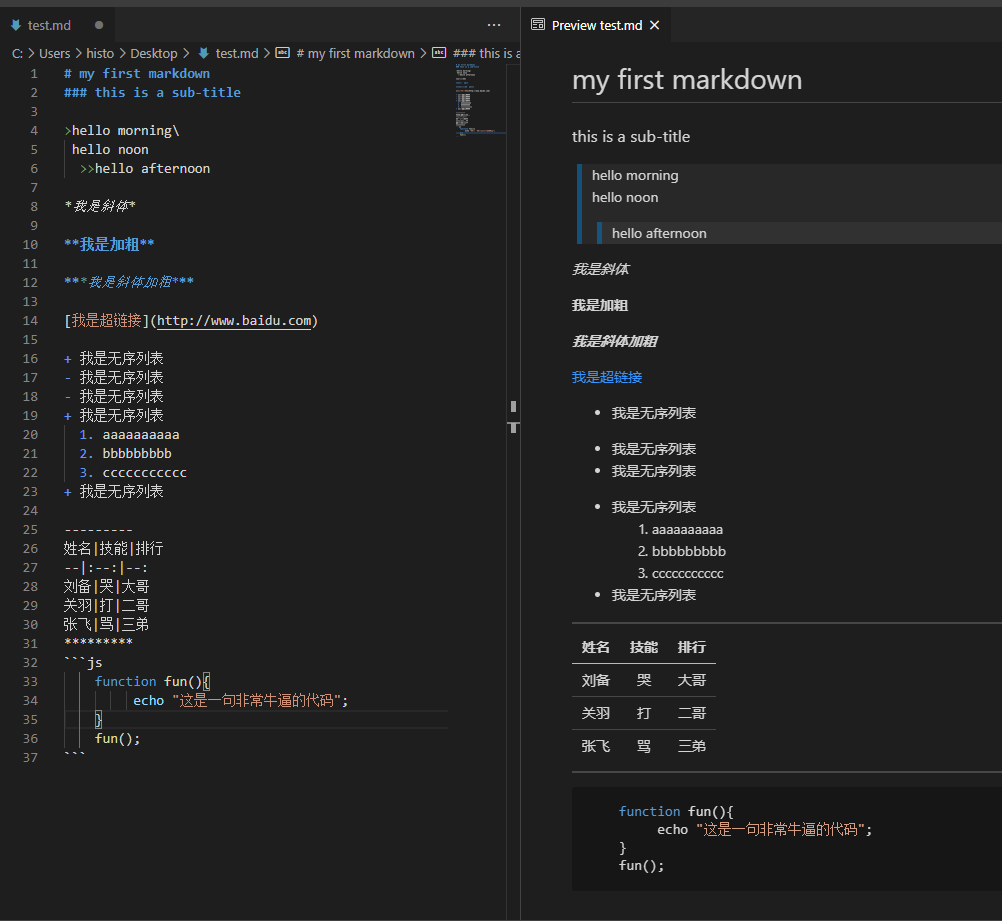Click the C: drive breadcrumb

pos(17,54)
